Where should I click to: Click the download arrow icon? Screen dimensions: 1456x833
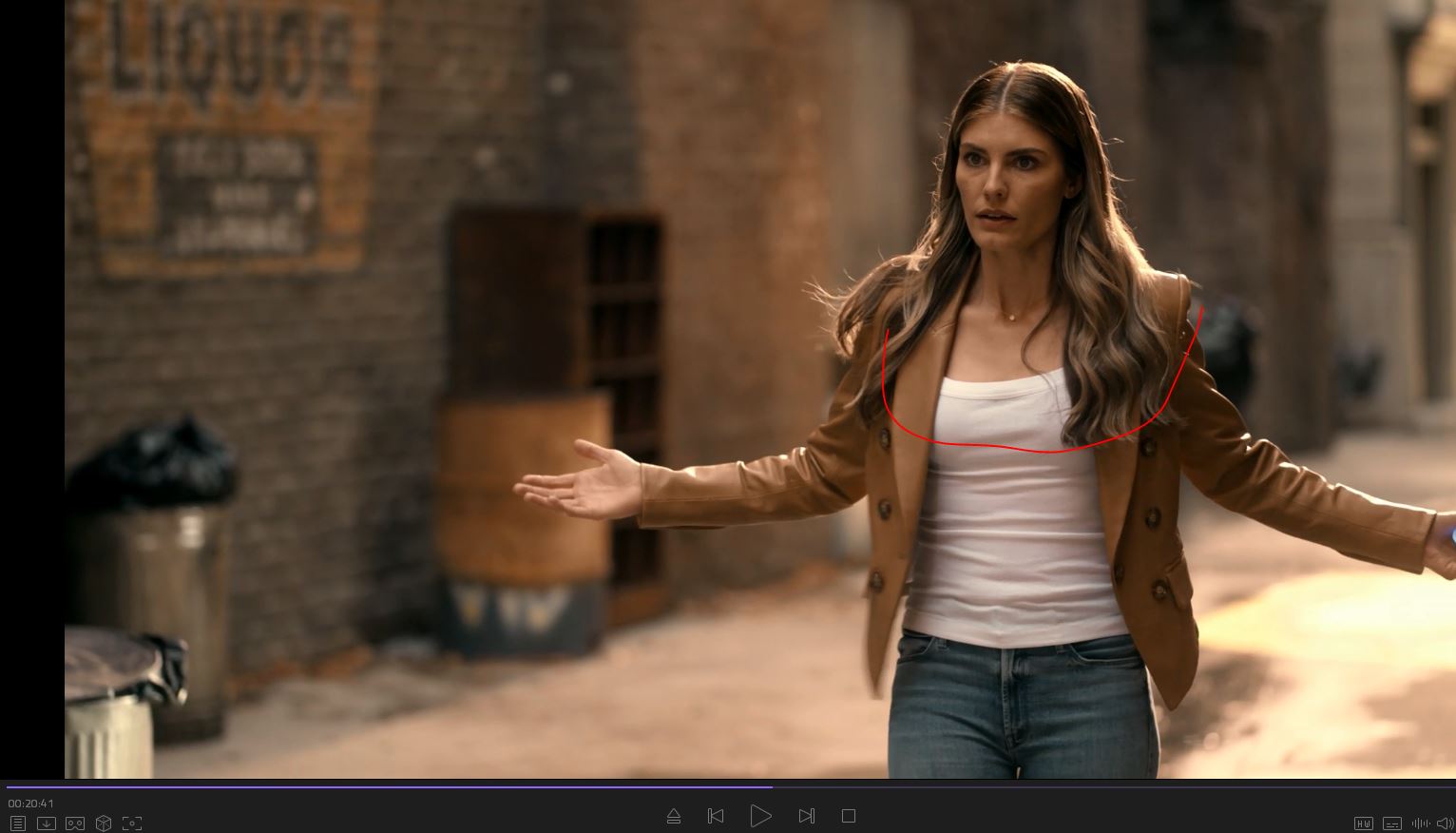tap(46, 823)
